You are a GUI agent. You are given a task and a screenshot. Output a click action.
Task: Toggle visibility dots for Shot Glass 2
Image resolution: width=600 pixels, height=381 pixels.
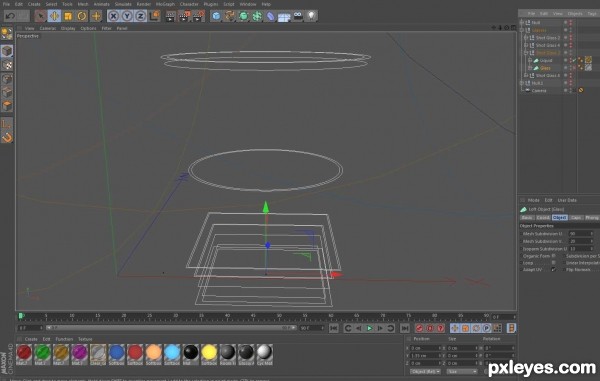[x=571, y=38]
